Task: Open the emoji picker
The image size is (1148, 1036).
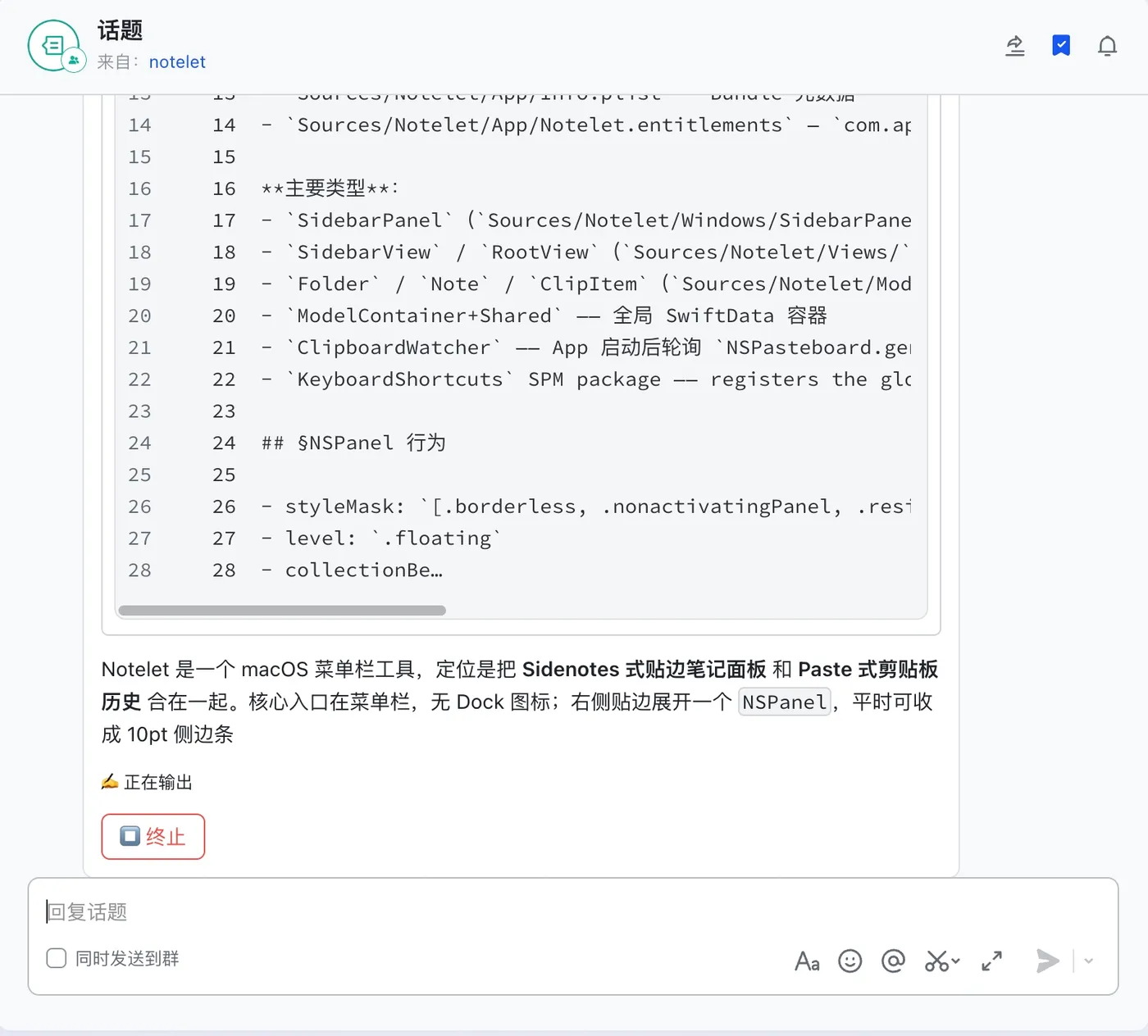Action: pos(850,961)
